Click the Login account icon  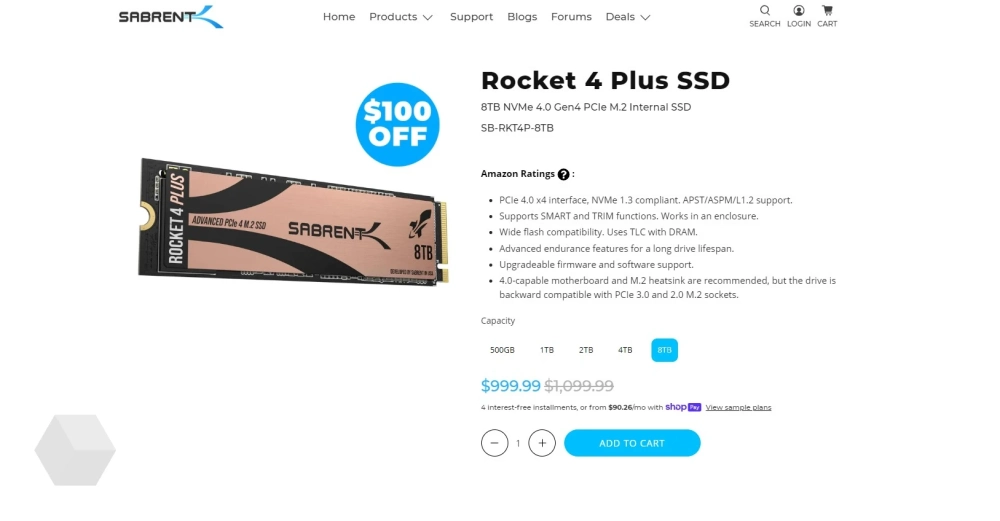pyautogui.click(x=798, y=17)
